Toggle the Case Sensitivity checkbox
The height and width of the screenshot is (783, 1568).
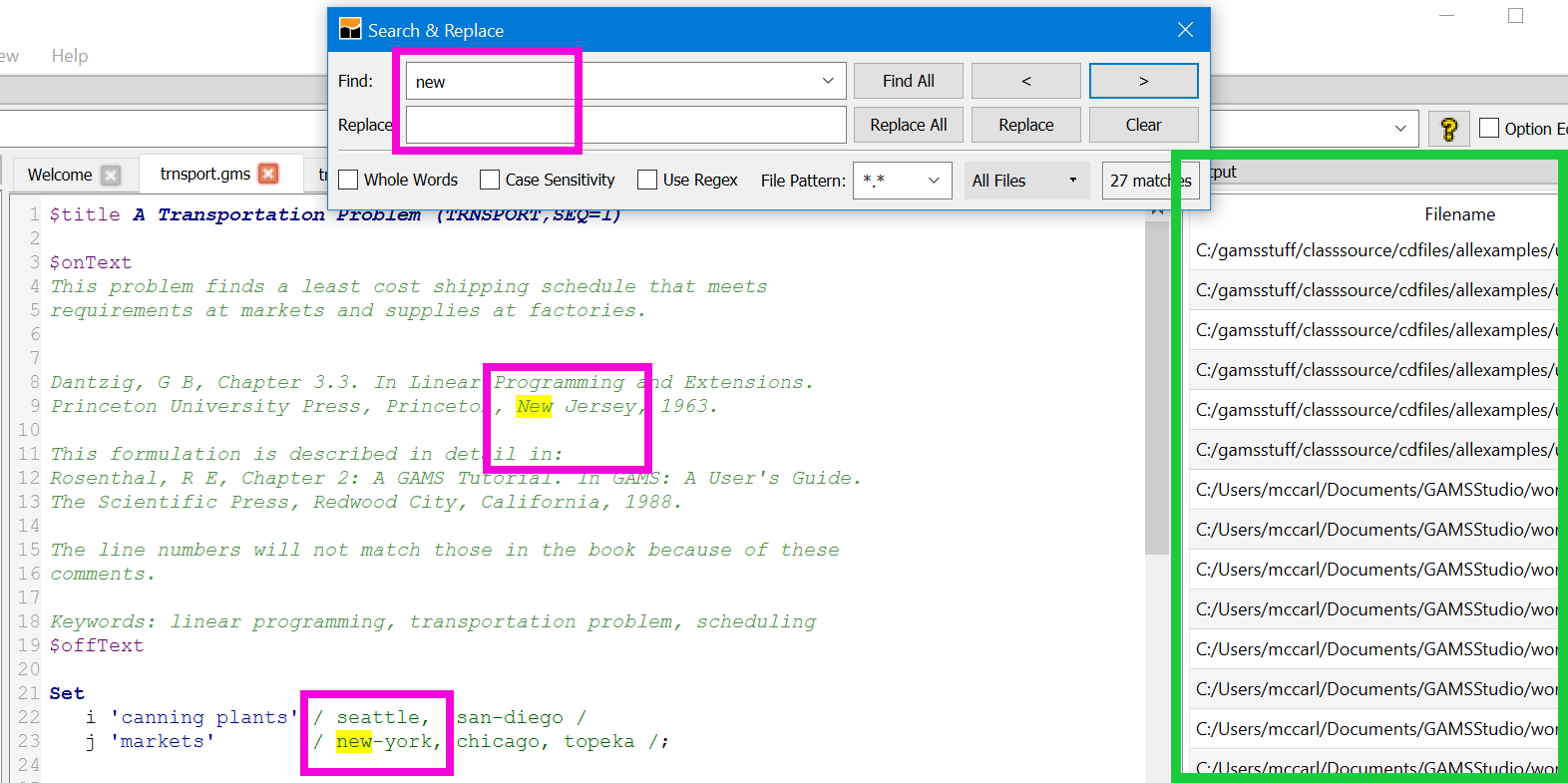point(490,180)
